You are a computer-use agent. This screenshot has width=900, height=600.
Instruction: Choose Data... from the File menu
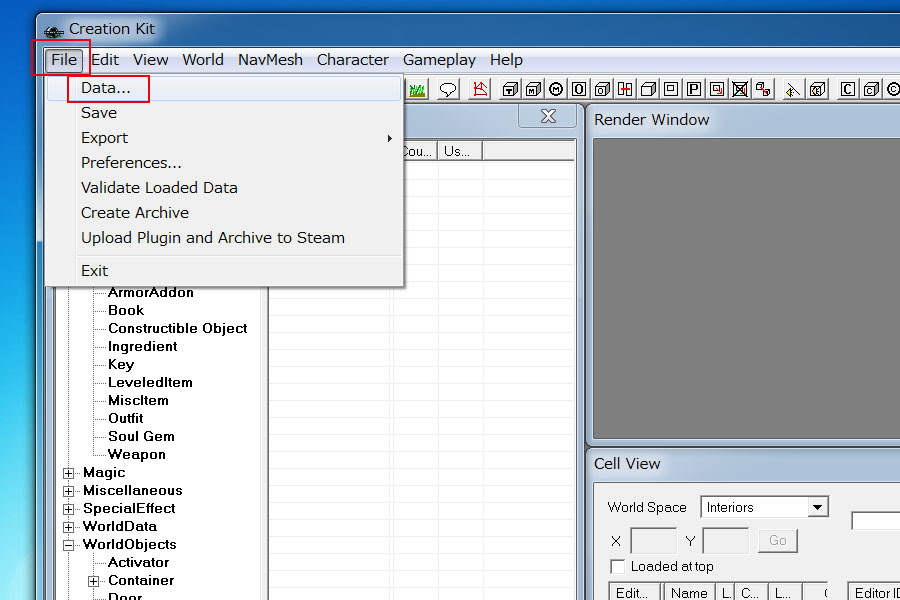click(224, 88)
